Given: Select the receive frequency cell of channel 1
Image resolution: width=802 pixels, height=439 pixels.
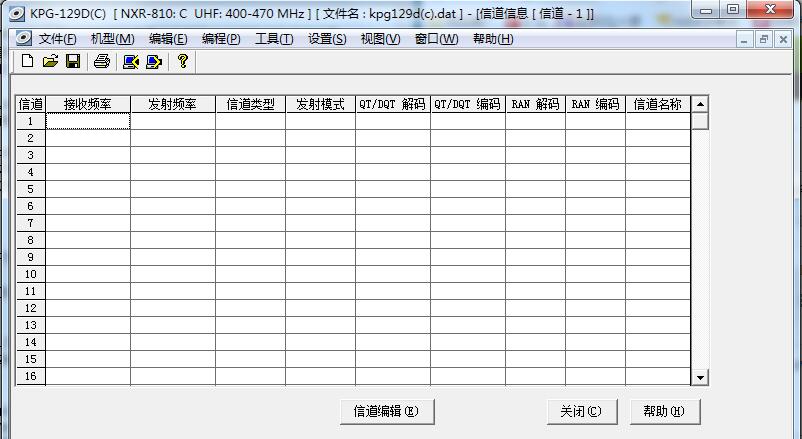Looking at the screenshot, I should [88, 121].
